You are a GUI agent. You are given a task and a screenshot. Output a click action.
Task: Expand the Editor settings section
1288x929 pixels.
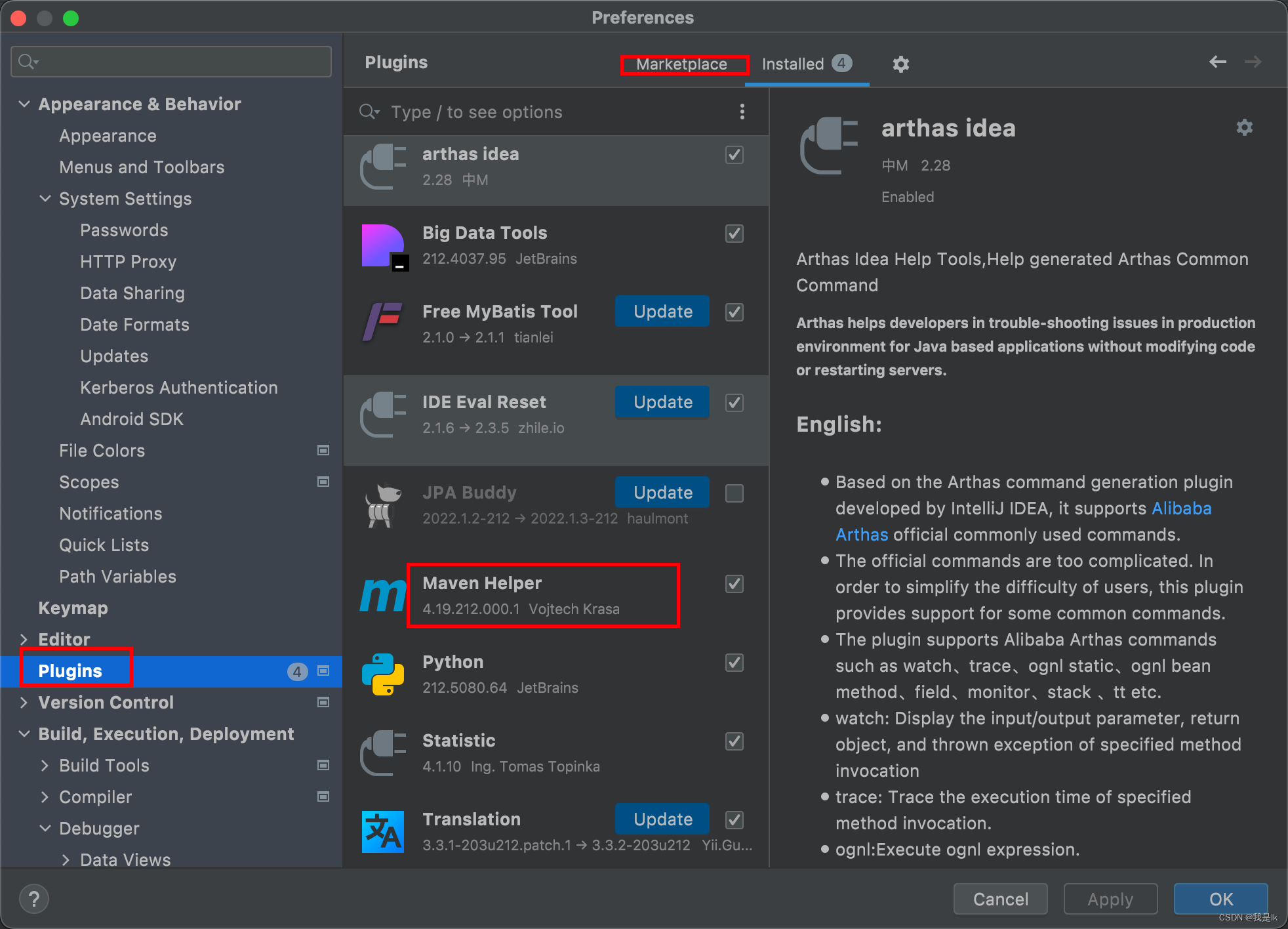pyautogui.click(x=24, y=639)
